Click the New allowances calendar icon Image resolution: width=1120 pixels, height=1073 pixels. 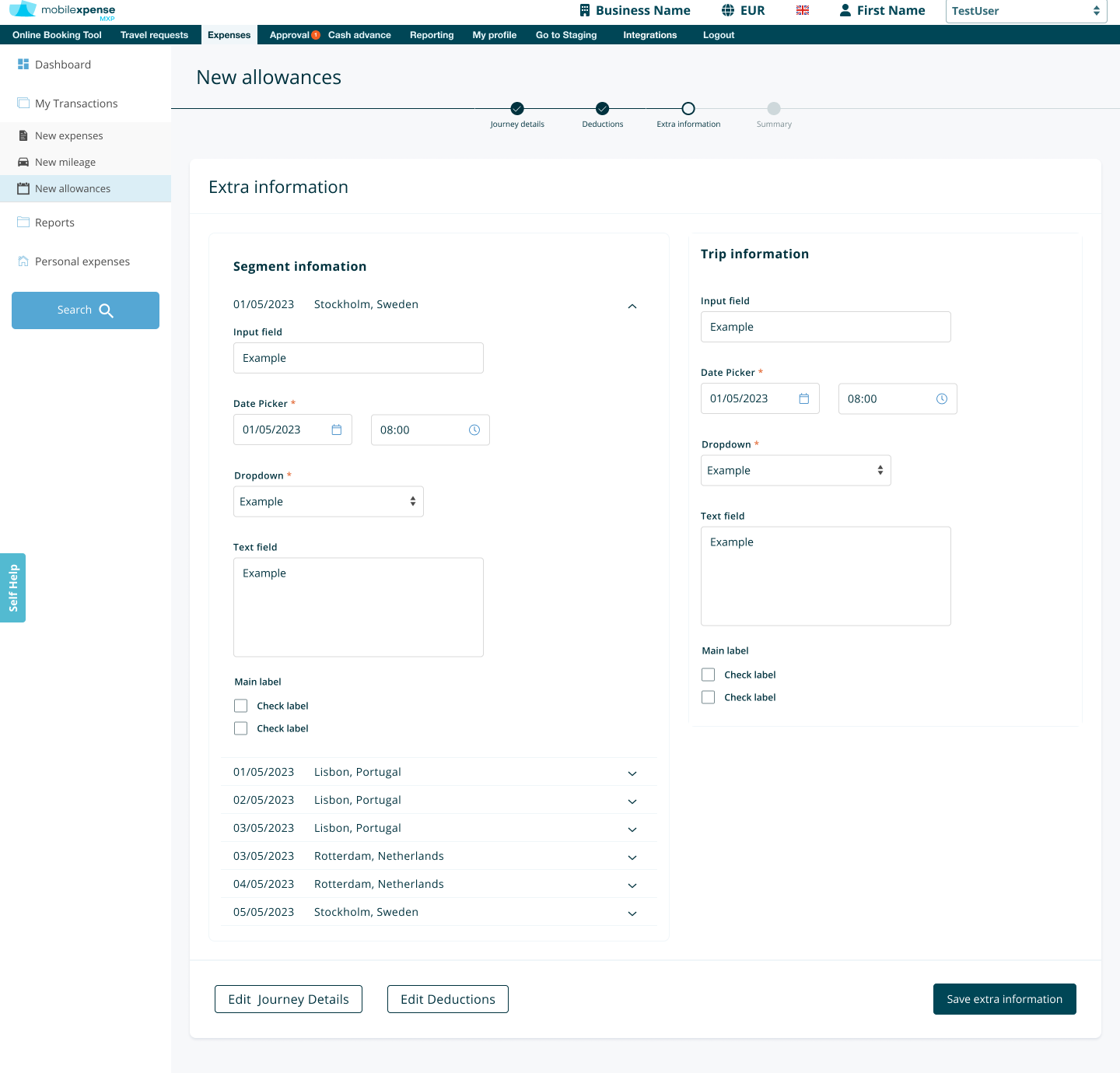(x=23, y=188)
